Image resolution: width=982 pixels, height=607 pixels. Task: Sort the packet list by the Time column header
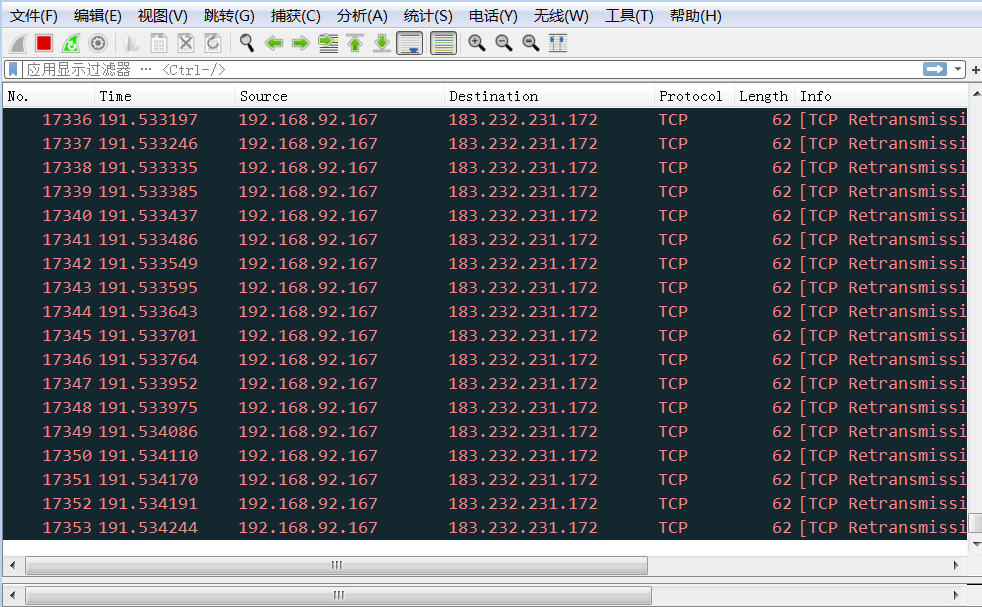pyautogui.click(x=165, y=96)
